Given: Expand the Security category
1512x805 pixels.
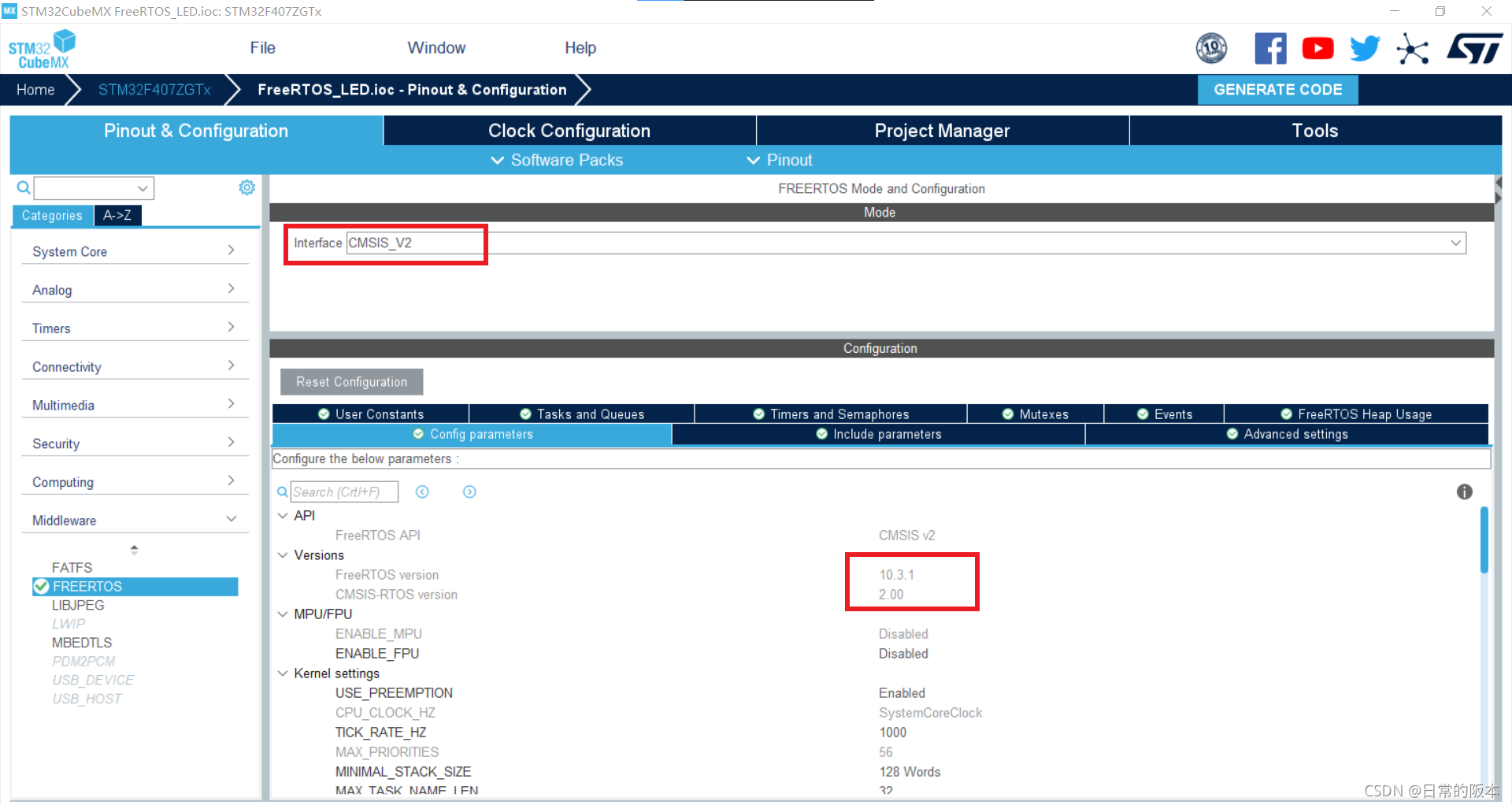Looking at the screenshot, I should pos(134,443).
